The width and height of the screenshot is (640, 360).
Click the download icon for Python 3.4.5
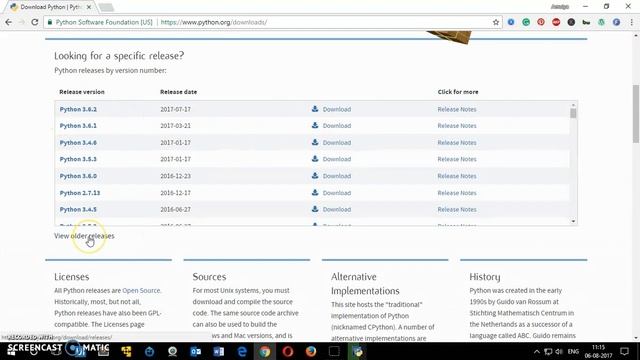315,209
